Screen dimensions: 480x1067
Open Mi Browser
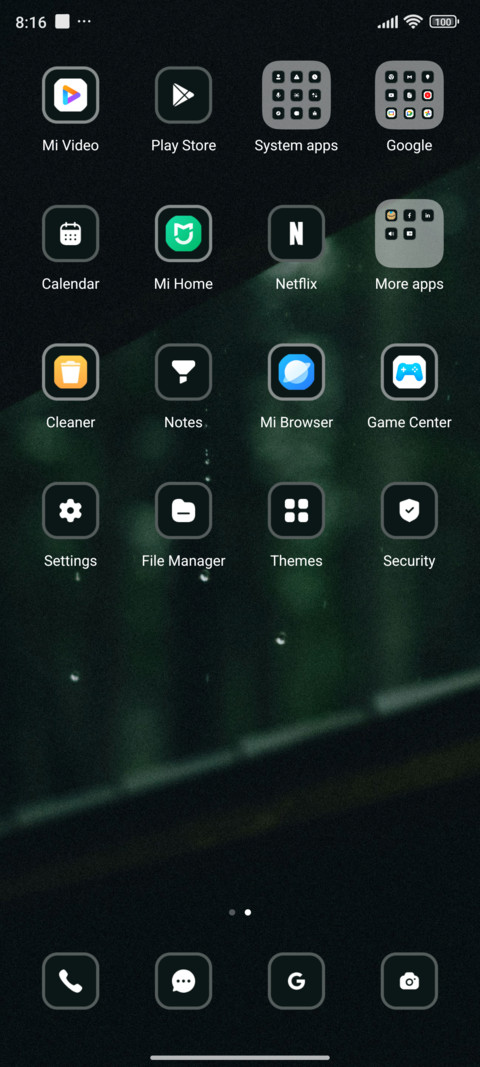[296, 372]
